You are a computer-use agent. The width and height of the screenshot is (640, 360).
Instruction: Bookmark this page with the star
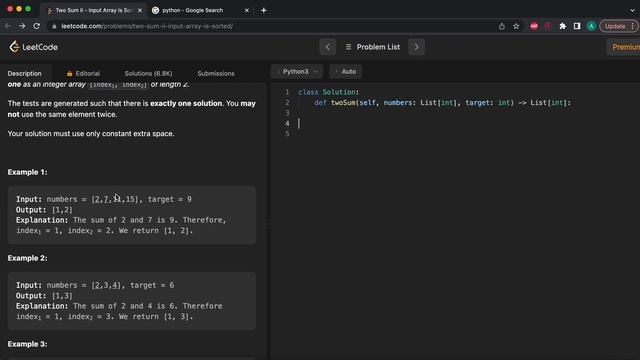(x=516, y=26)
